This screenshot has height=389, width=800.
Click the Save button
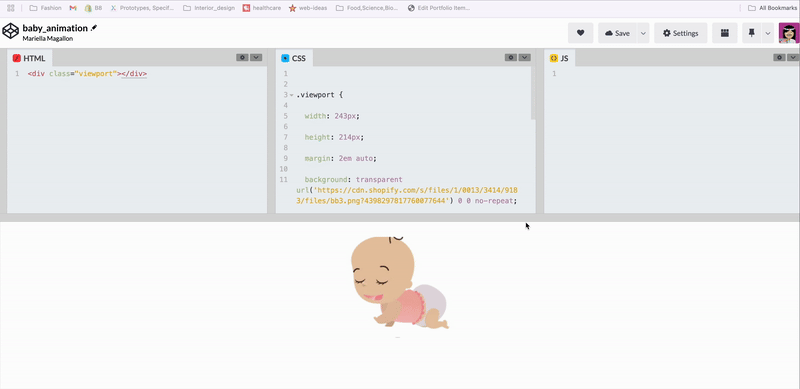[x=617, y=33]
